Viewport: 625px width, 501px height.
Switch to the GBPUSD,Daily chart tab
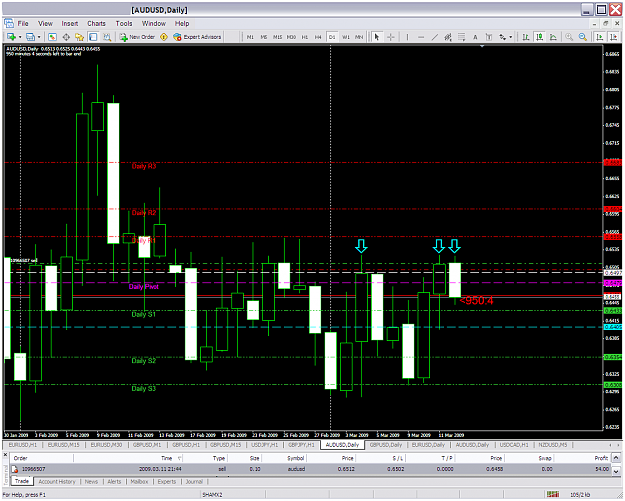click(x=386, y=445)
